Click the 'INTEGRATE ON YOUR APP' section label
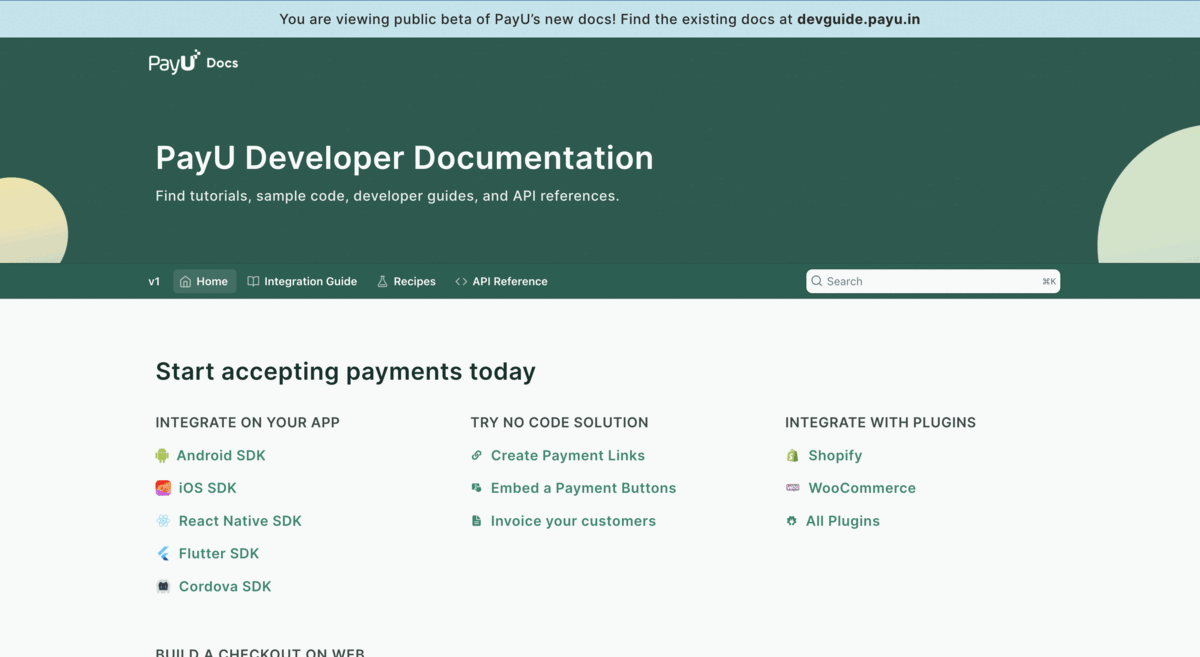Image resolution: width=1200 pixels, height=657 pixels. click(x=247, y=423)
